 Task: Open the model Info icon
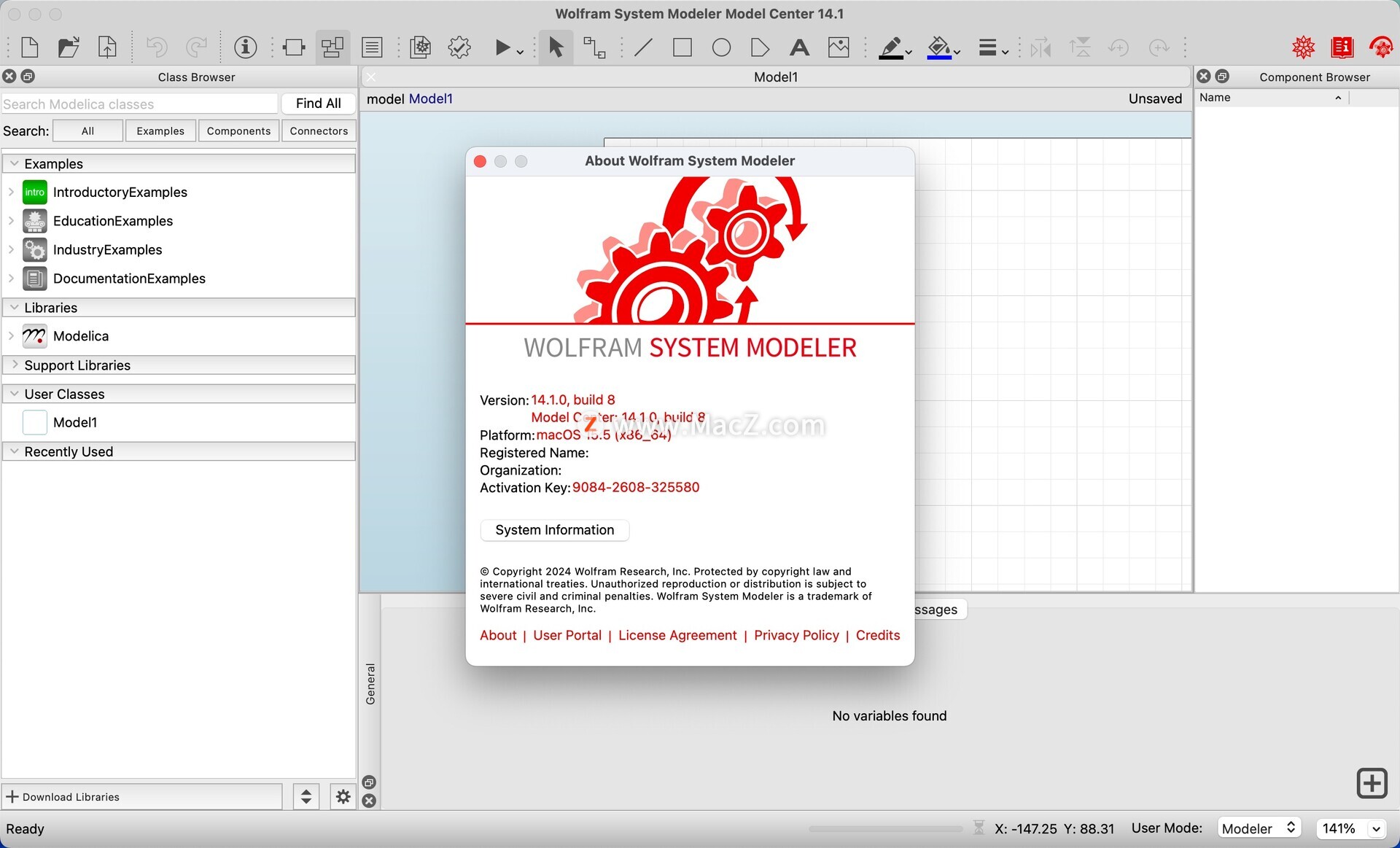245,47
